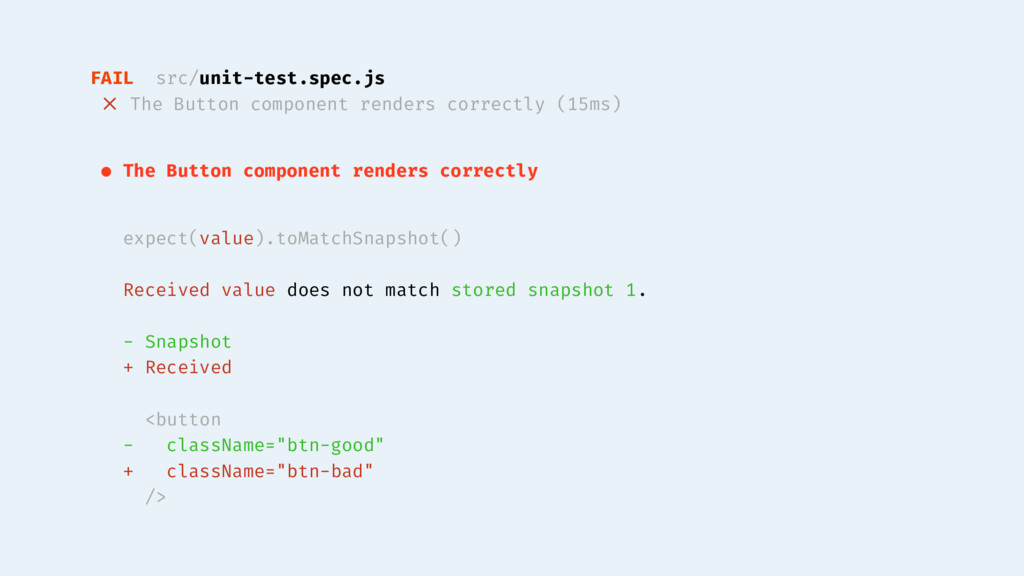Click the green '- Snapshot' legend line

(178, 342)
